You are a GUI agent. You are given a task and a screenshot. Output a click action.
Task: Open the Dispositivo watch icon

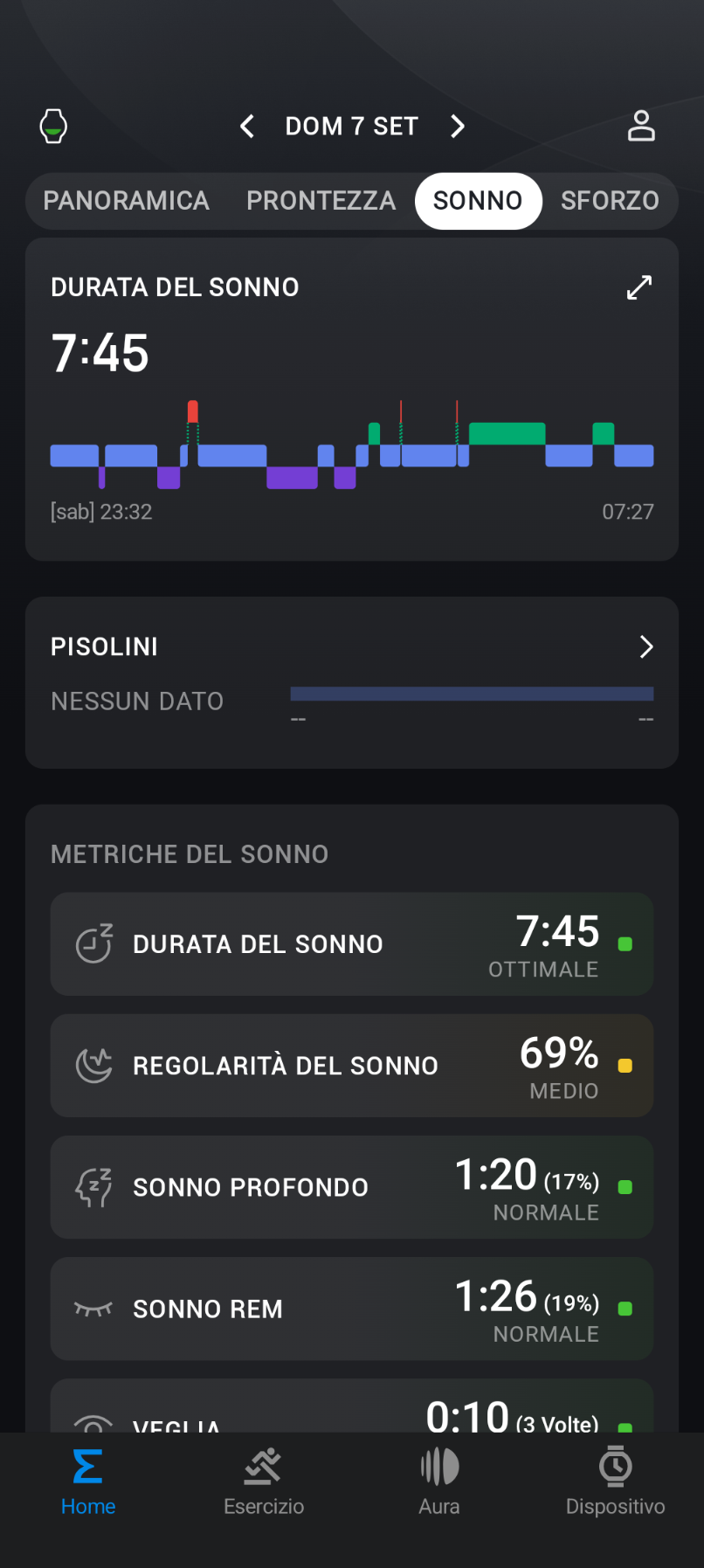click(x=615, y=1467)
